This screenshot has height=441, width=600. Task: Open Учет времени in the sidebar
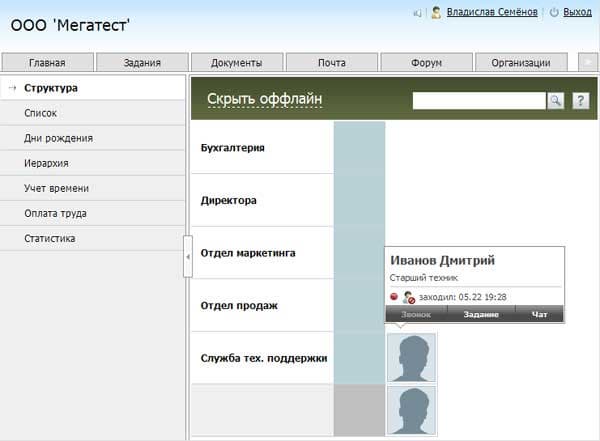92,188
